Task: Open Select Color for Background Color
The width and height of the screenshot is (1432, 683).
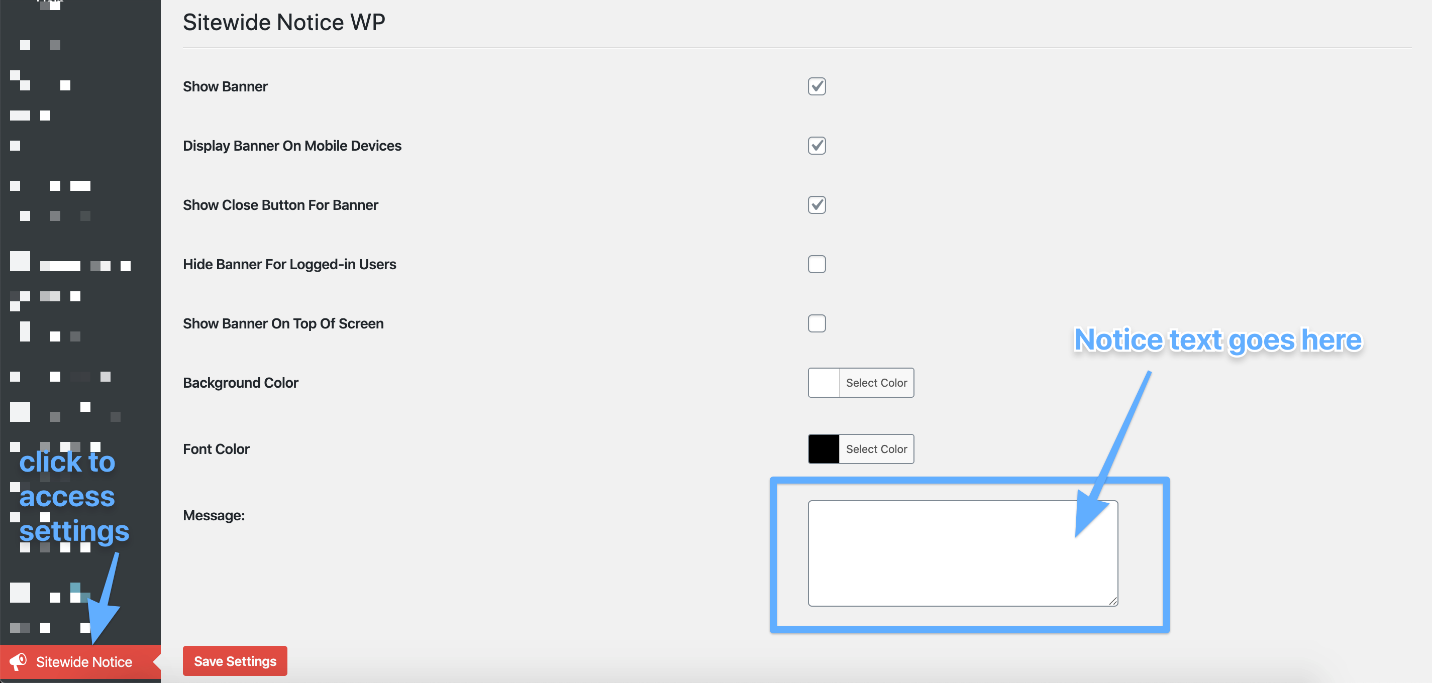Action: [876, 383]
